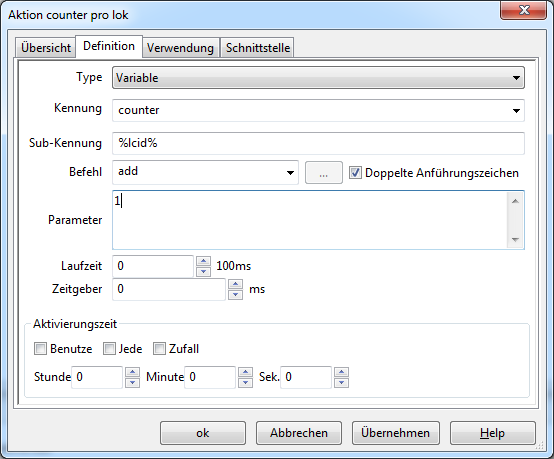The image size is (554, 459).
Task: Decrease the Laufzeit value with down arrow
Action: 203,271
